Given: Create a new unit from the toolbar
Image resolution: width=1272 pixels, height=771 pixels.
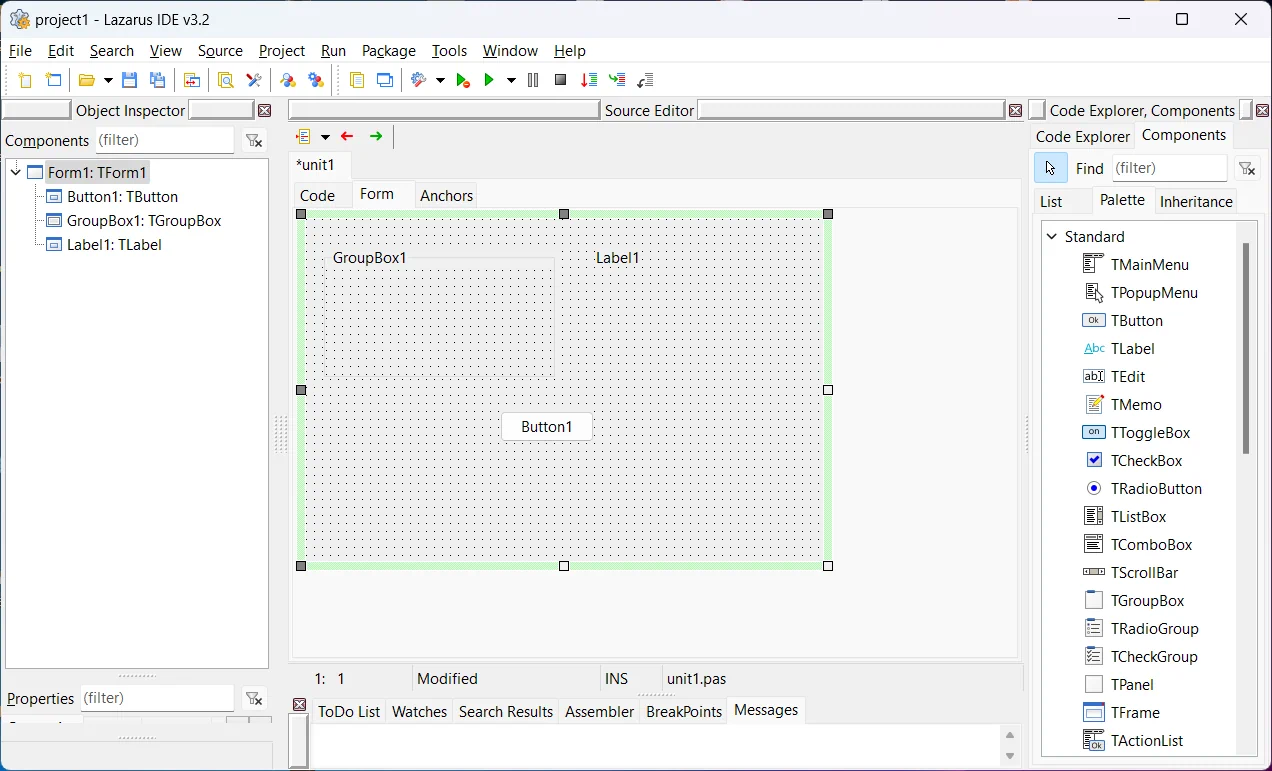Looking at the screenshot, I should coord(25,80).
